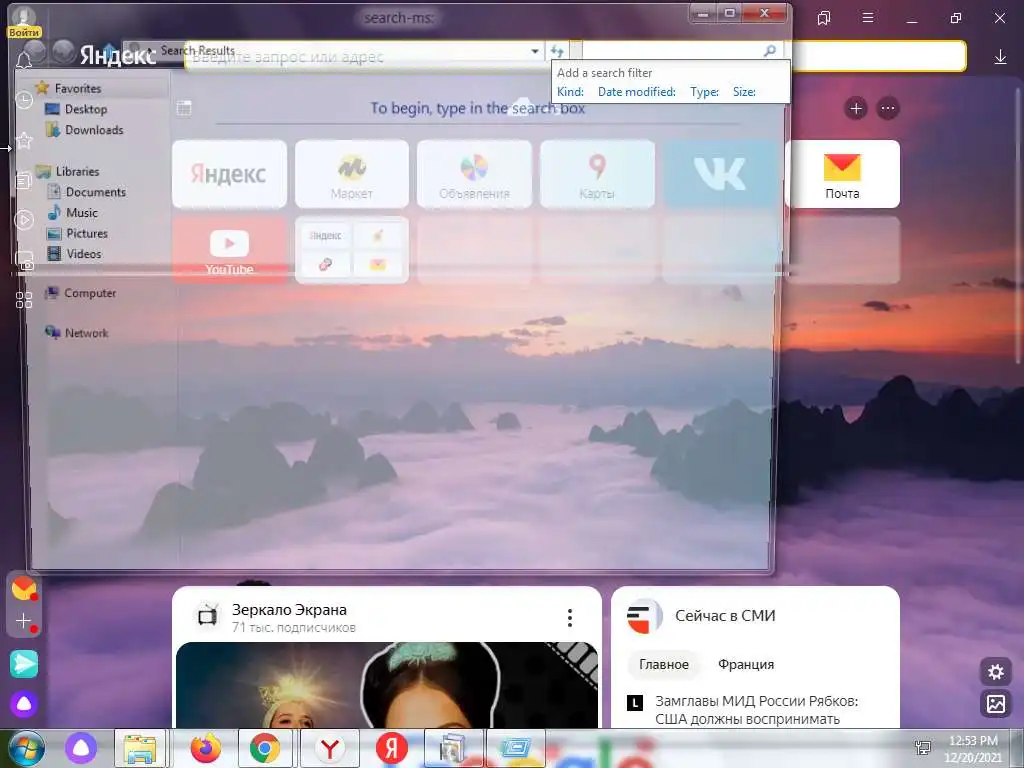Viewport: 1024px width, 768px height.
Task: Open bookmarks star icon in Yandex sidebar
Action: pyautogui.click(x=24, y=140)
